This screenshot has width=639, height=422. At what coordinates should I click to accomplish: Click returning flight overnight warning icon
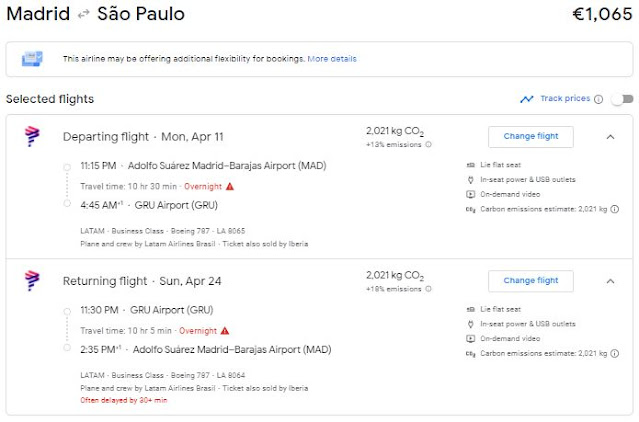click(x=225, y=330)
